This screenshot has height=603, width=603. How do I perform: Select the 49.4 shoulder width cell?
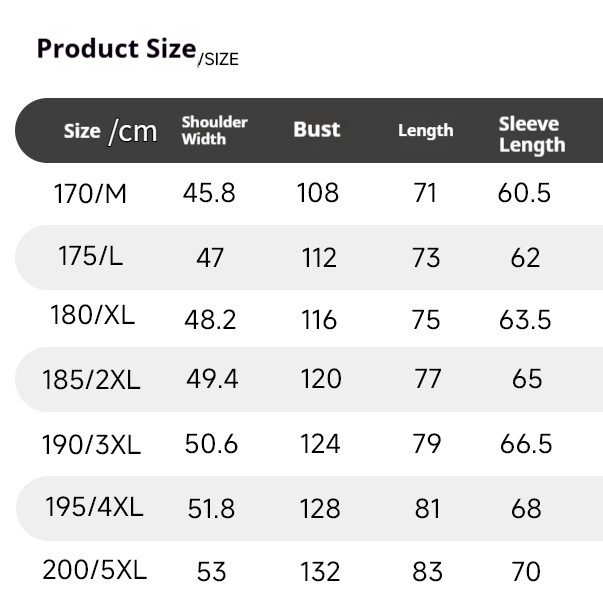[212, 380]
